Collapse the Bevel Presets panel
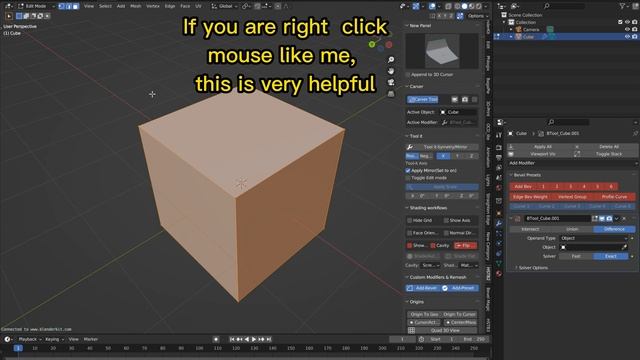This screenshot has height=360, width=640. 527,175
